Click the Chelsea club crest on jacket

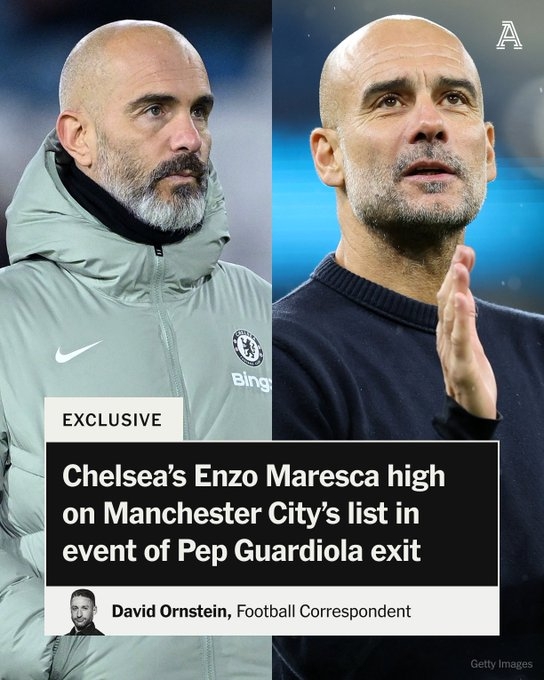pyautogui.click(x=248, y=347)
